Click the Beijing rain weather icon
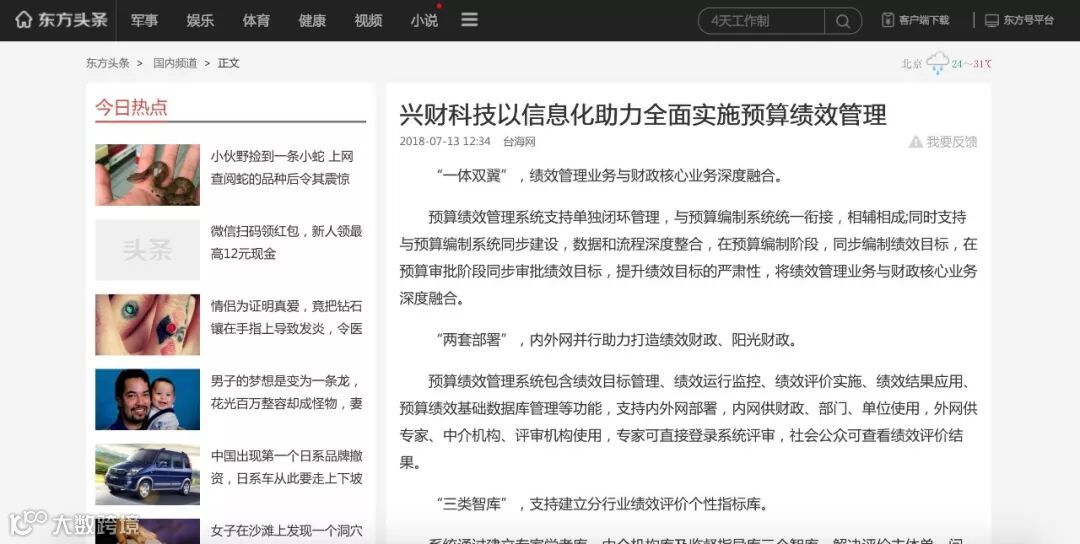Image resolution: width=1080 pixels, height=544 pixels. (x=937, y=63)
